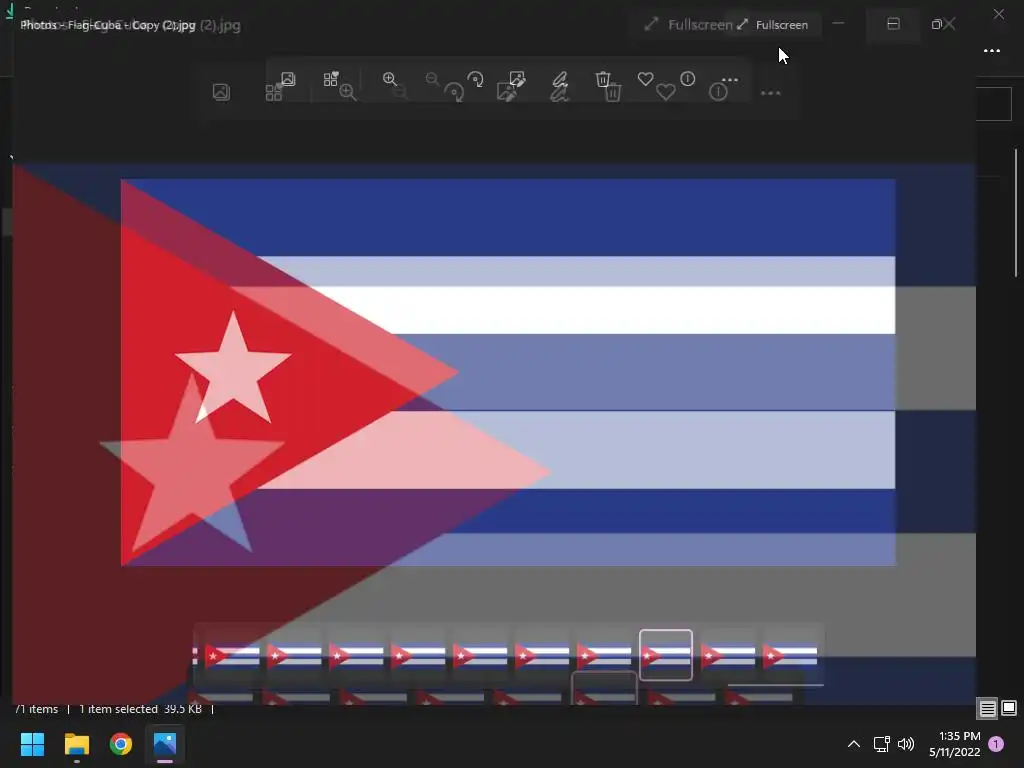Click the zoom out magnifier icon
1024x768 pixels.
click(432, 79)
